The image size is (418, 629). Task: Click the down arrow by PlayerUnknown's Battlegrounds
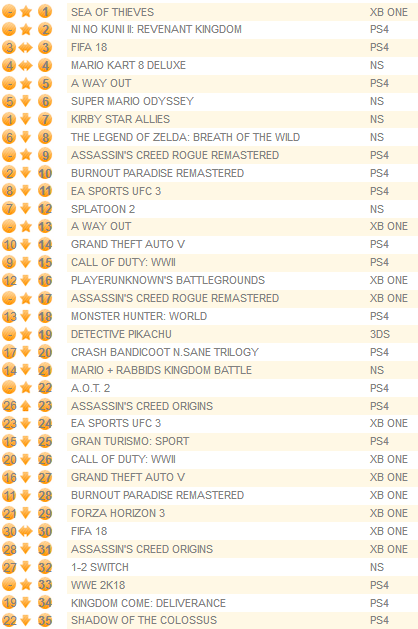click(26, 280)
